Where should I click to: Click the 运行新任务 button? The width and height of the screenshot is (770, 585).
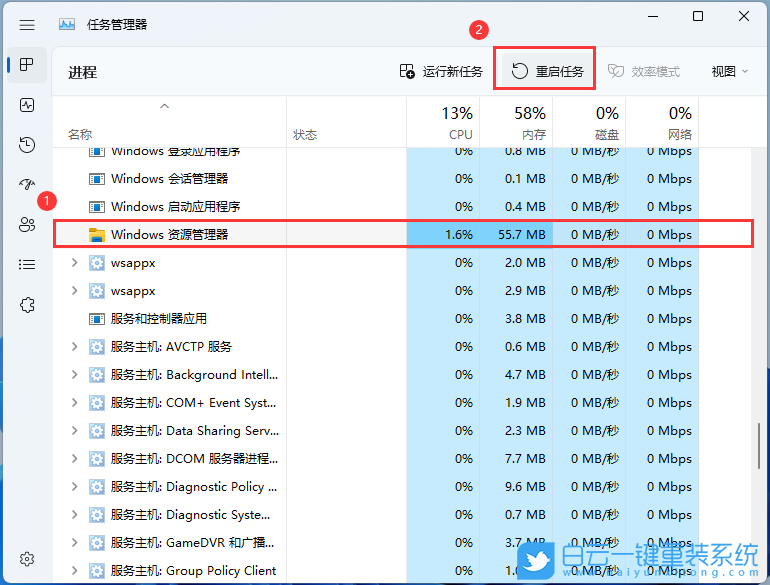point(441,72)
